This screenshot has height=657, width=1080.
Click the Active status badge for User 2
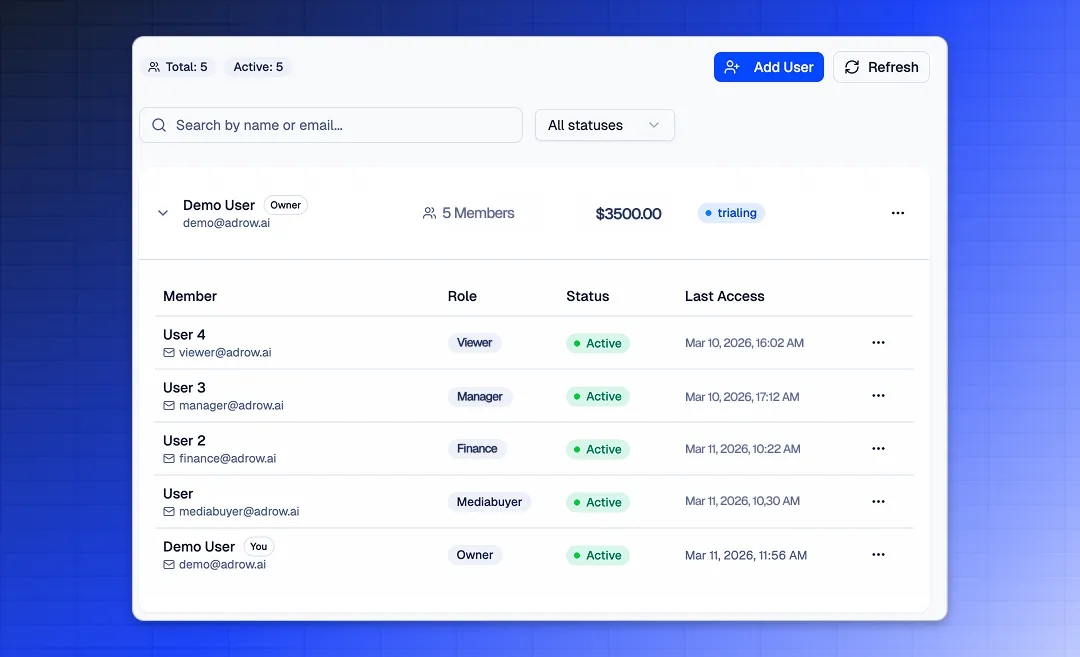597,450
